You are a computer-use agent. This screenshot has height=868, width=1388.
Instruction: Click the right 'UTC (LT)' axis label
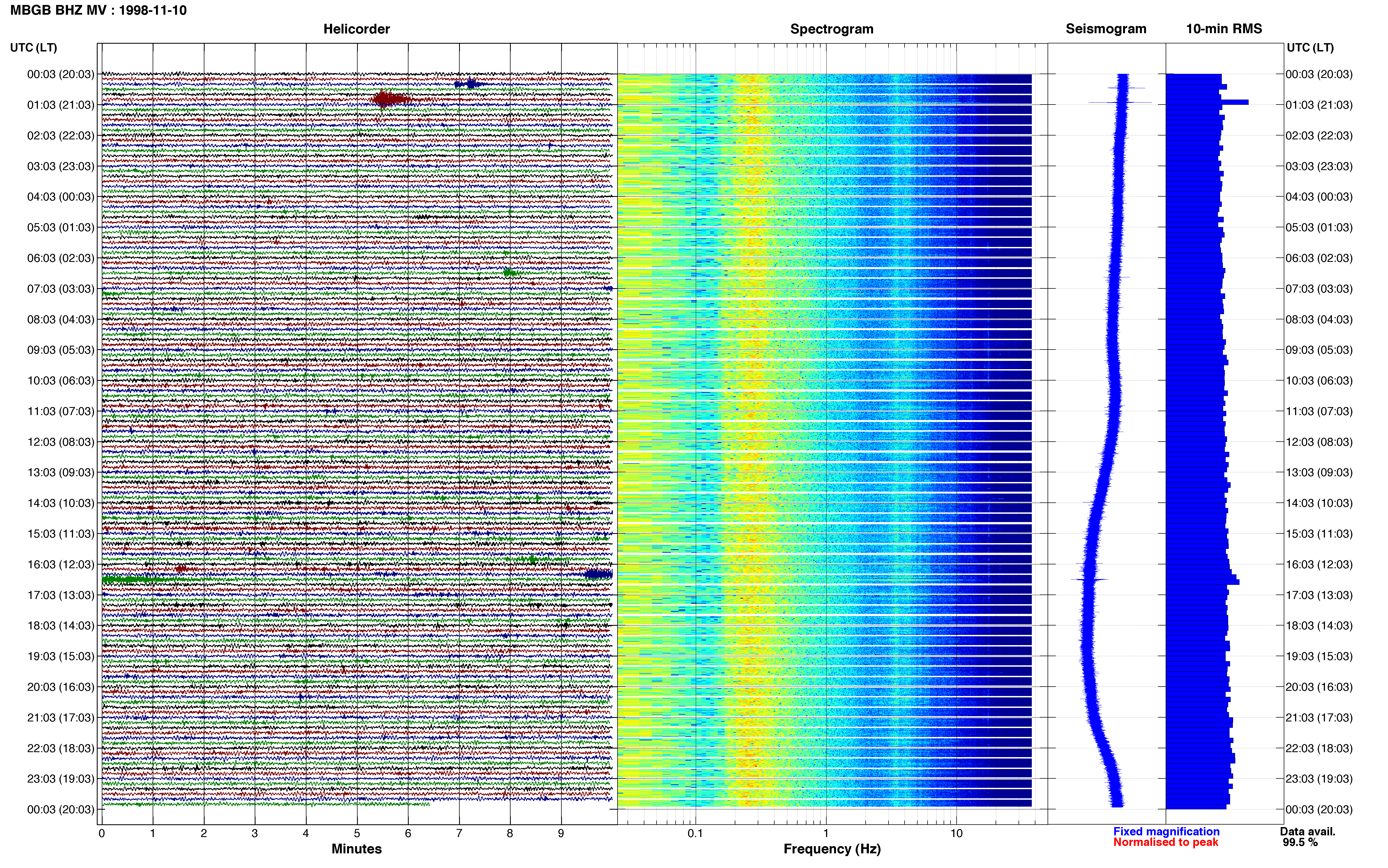tap(1311, 48)
